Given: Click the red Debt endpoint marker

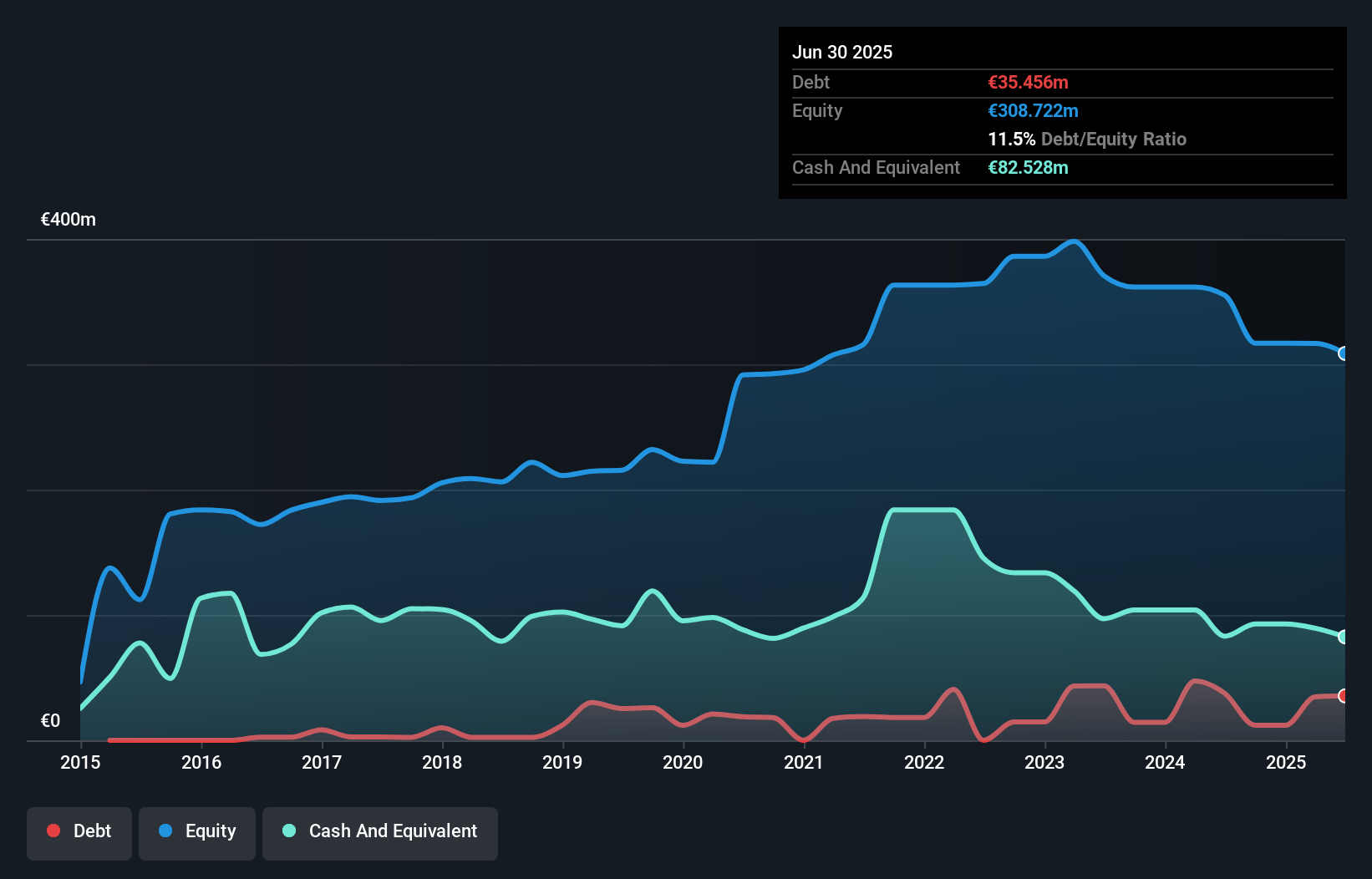Looking at the screenshot, I should coord(1343,696).
